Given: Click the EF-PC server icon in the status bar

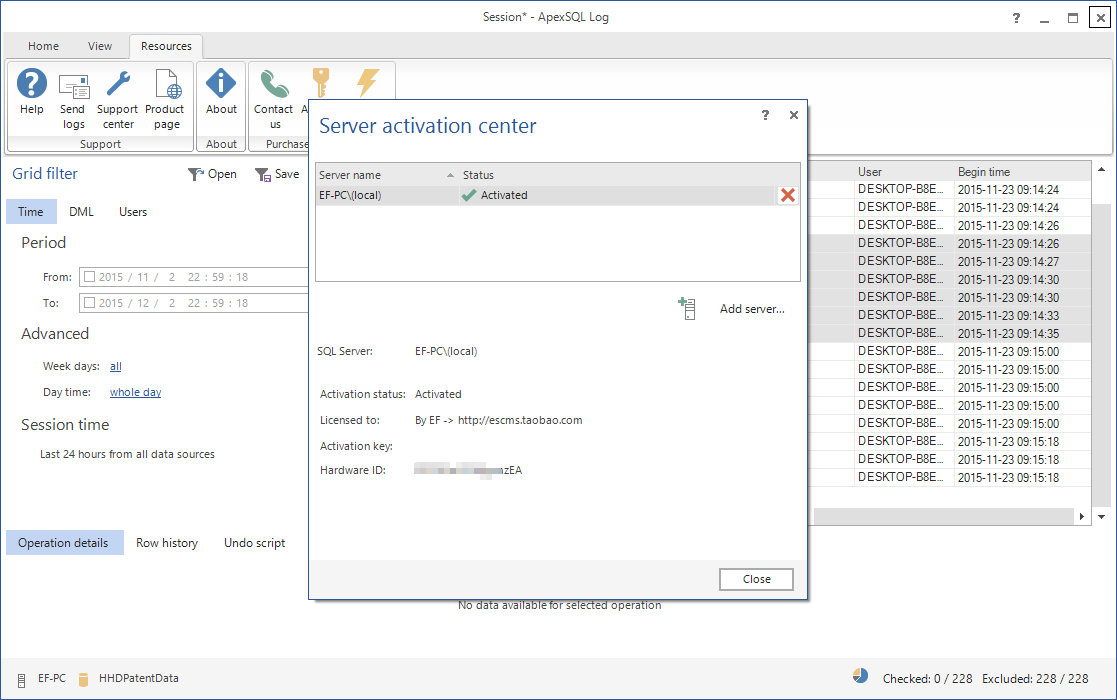Looking at the screenshot, I should [x=21, y=679].
